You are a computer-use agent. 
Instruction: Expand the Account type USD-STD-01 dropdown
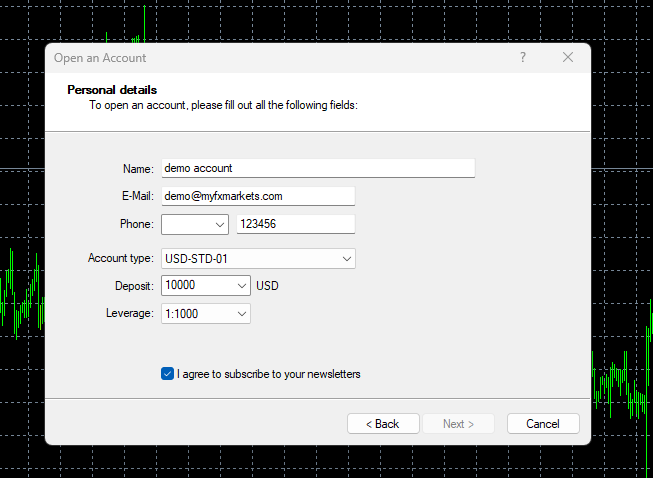coord(347,258)
